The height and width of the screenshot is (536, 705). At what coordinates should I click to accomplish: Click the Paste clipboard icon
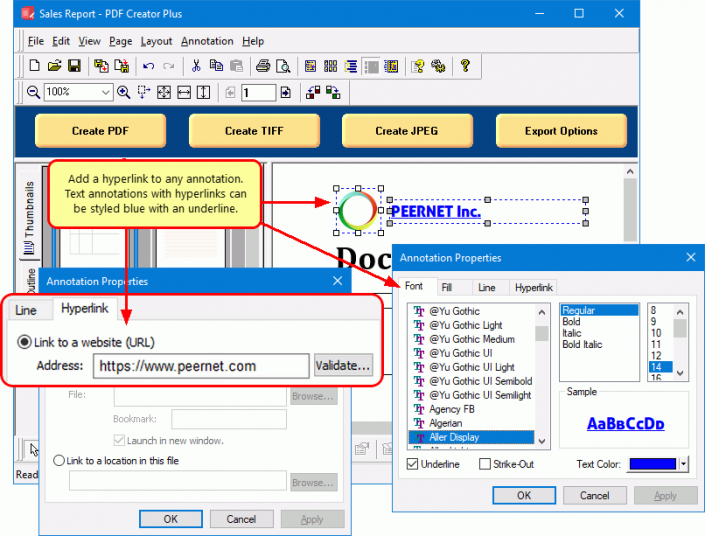(236, 66)
